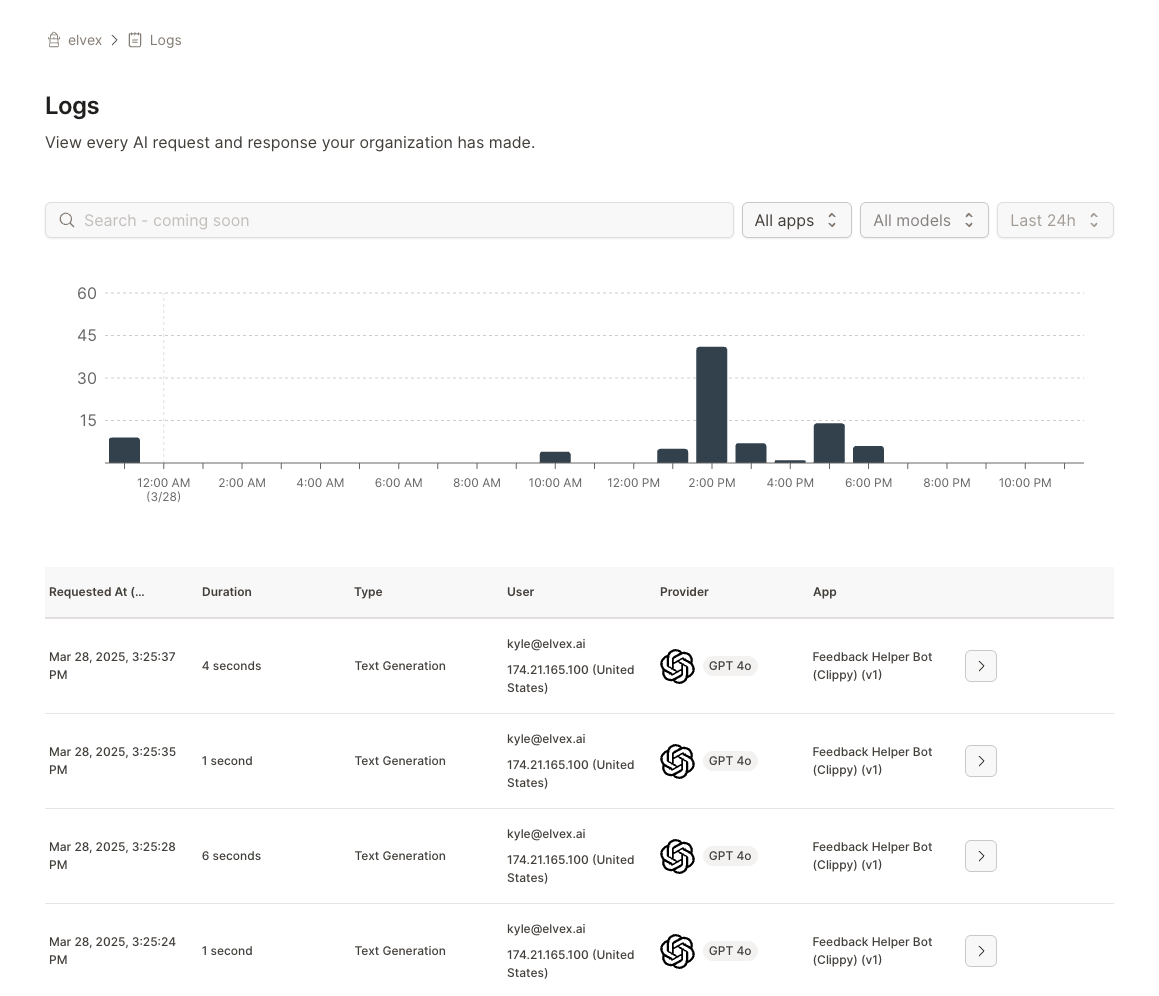Image resolution: width=1159 pixels, height=996 pixels.
Task: Click the GPT 4o badge in 3:25:28 row
Action: [x=730, y=856]
